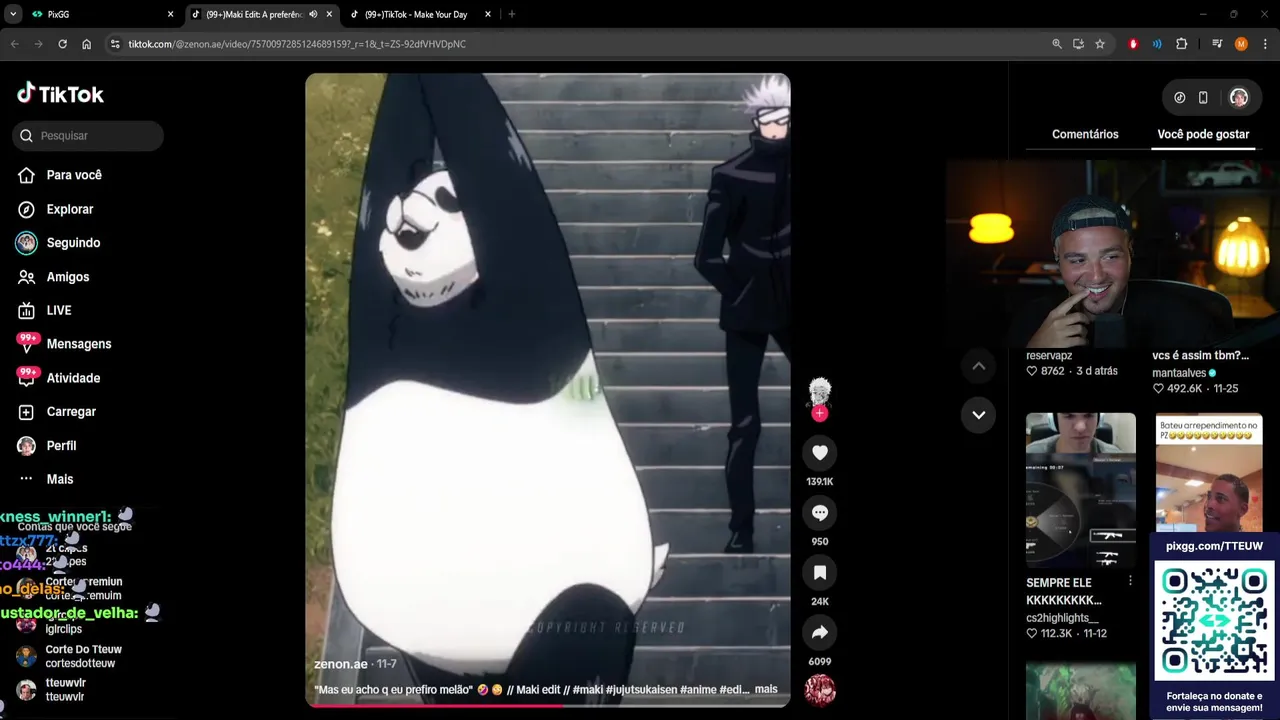Open reservapz account link

tap(1049, 355)
